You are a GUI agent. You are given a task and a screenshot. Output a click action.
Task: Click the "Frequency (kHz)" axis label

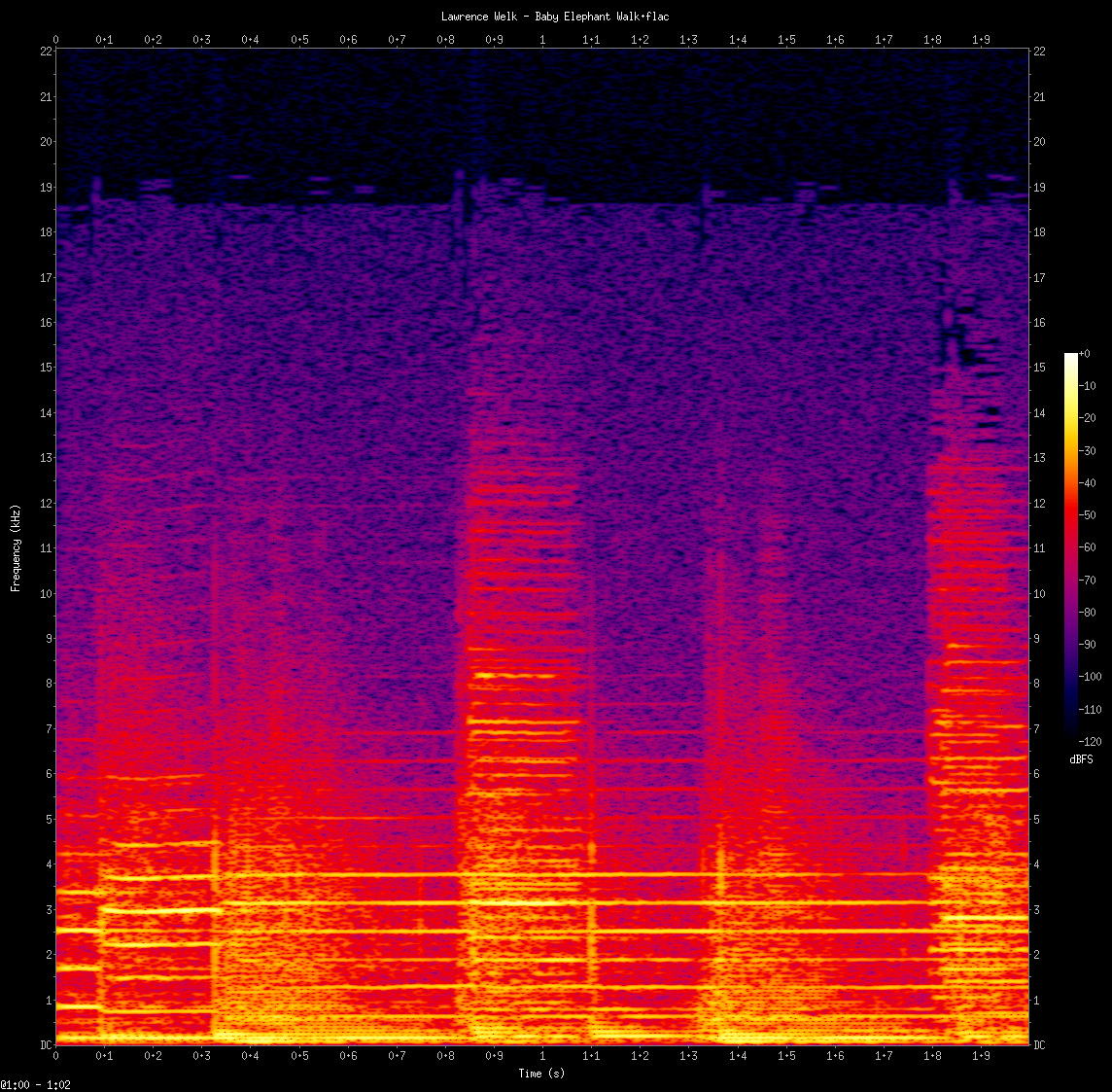click(x=16, y=548)
